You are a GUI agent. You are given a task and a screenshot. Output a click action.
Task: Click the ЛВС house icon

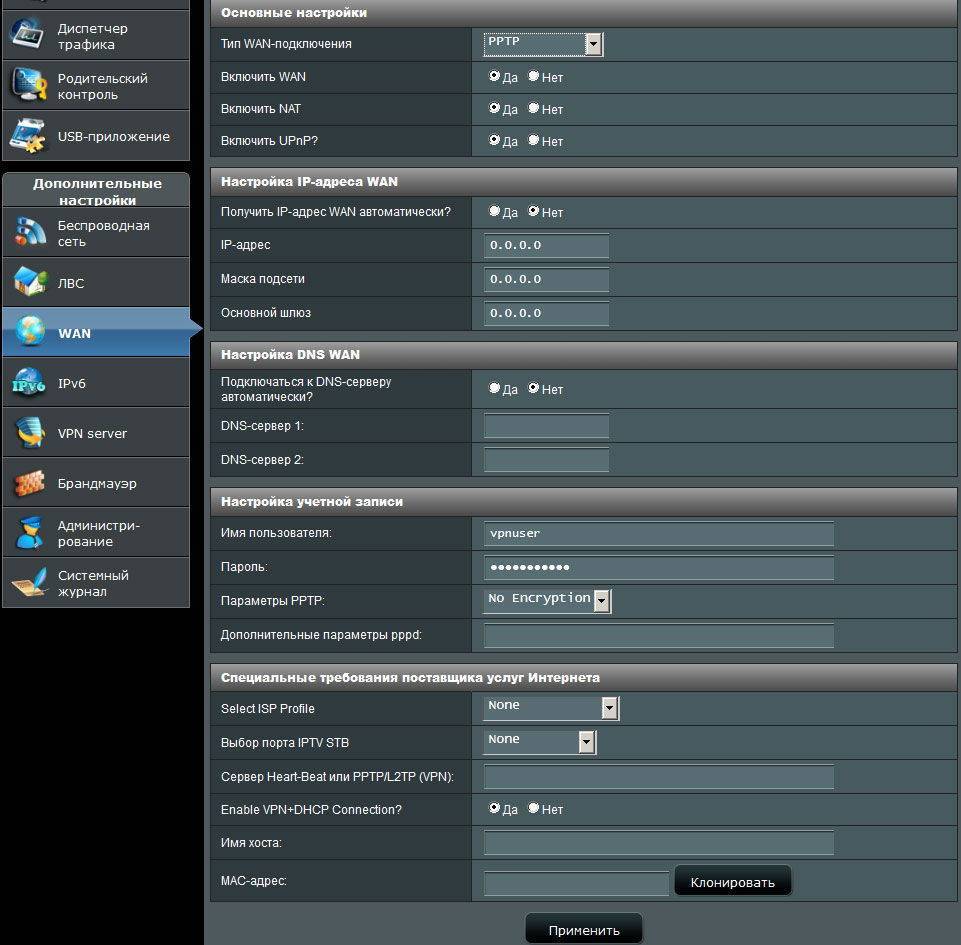coord(29,283)
